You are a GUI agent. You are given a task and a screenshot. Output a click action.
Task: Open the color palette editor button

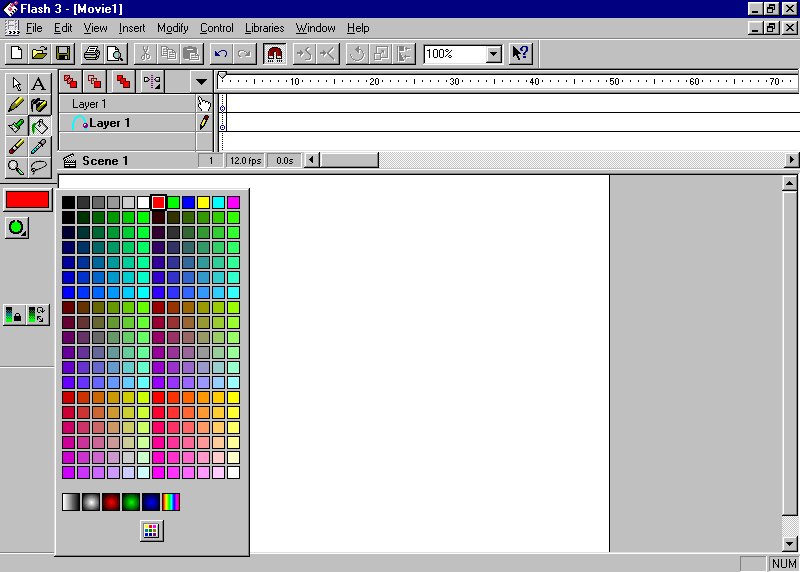[152, 531]
